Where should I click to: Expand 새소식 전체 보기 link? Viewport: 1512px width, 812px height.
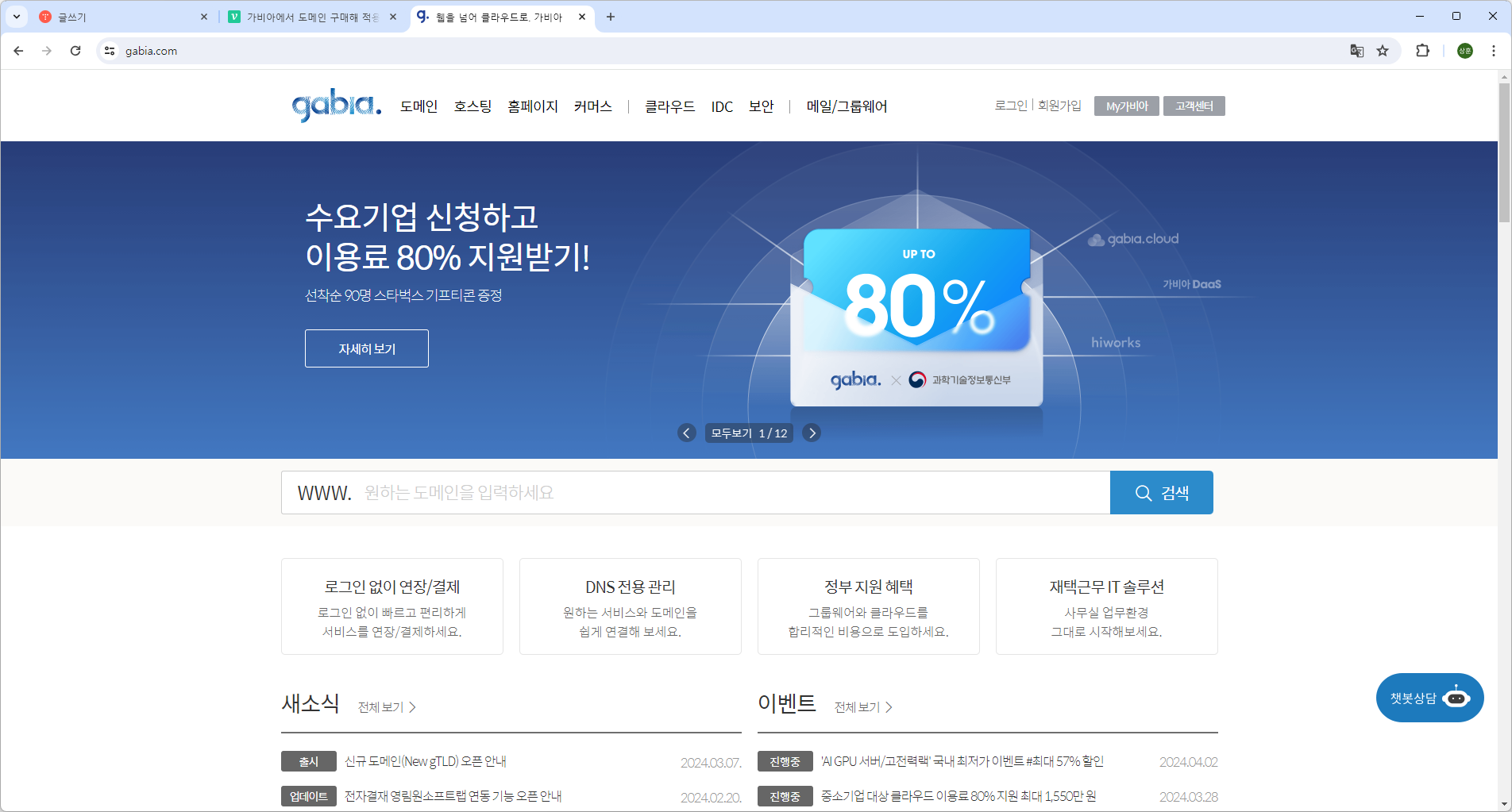(x=387, y=707)
